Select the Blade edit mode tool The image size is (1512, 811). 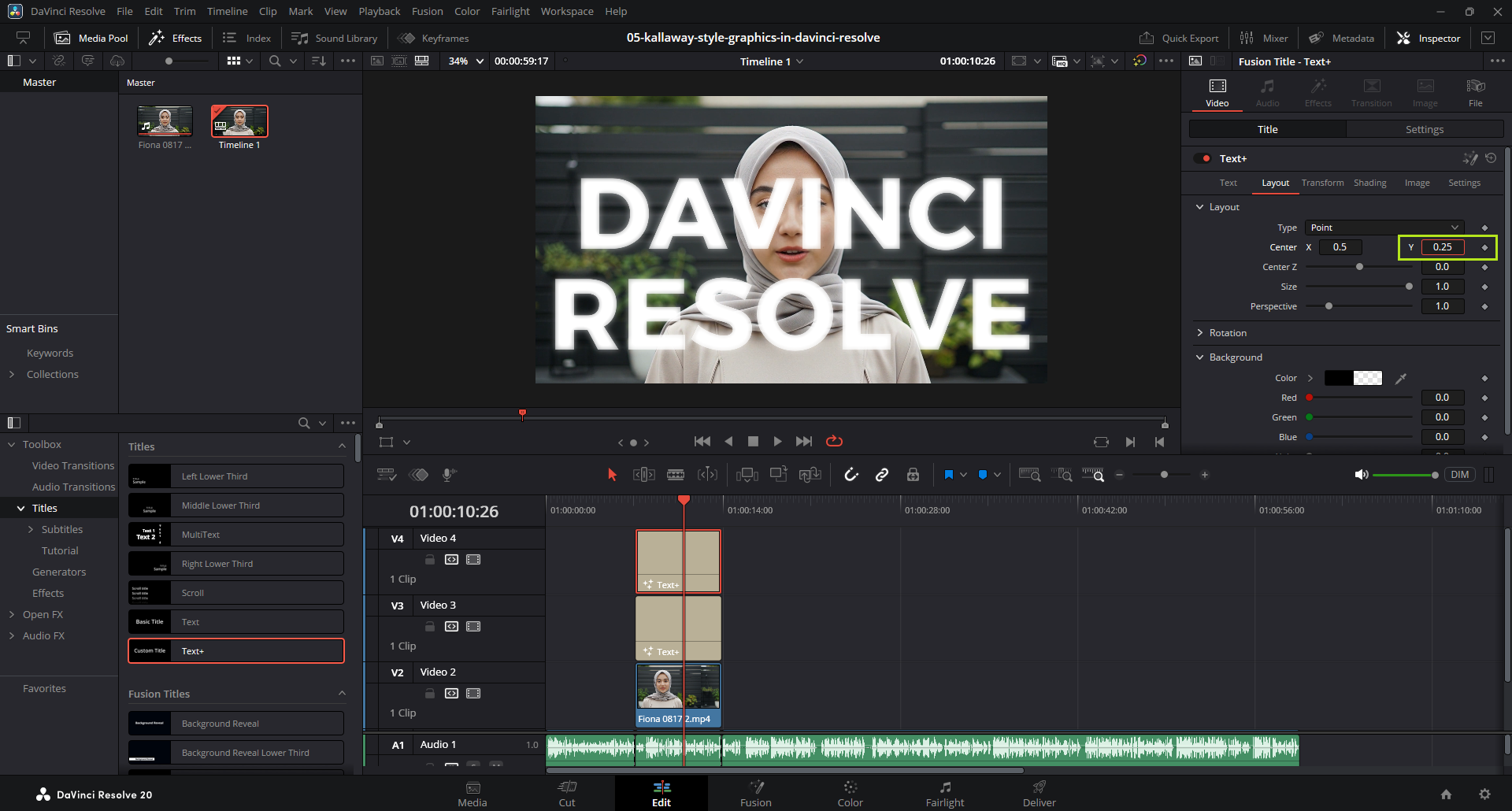[x=675, y=475]
